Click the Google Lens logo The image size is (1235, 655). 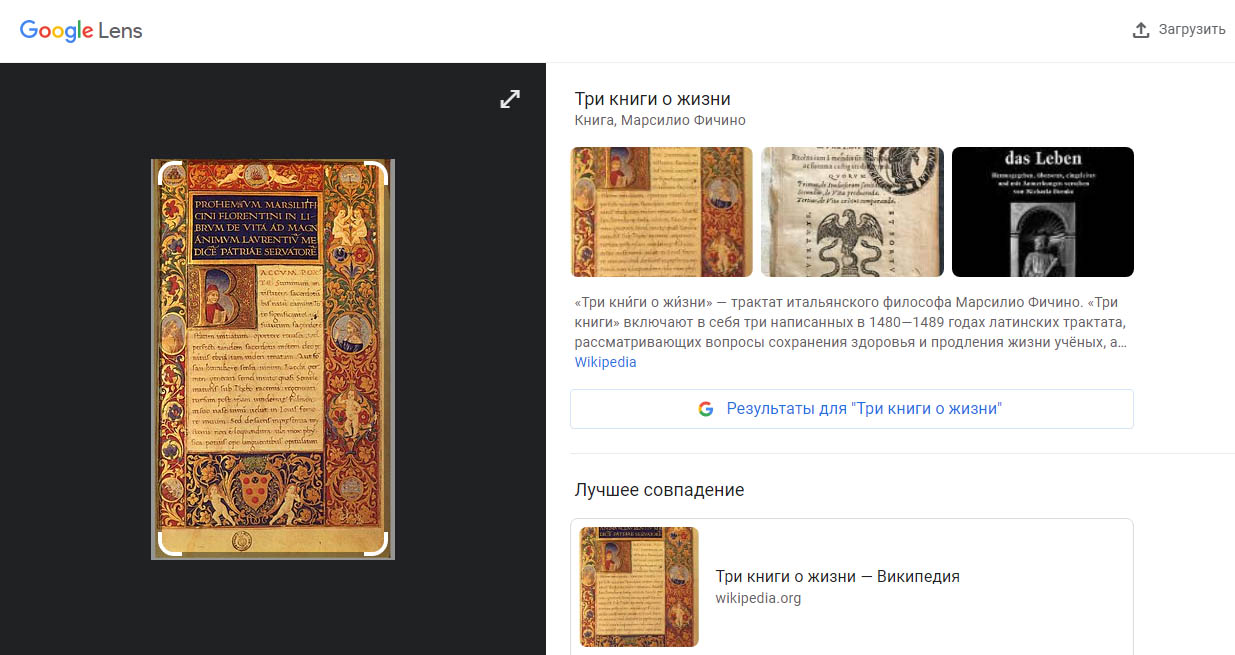(81, 30)
